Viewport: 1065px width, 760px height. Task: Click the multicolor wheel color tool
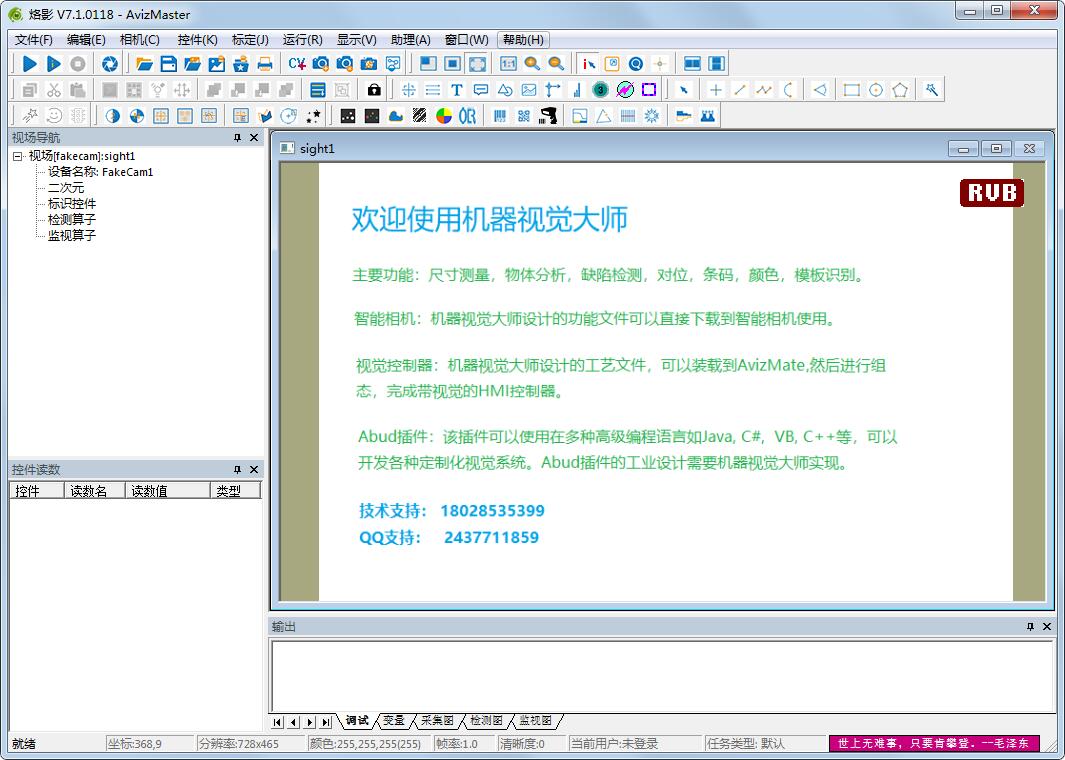point(444,116)
